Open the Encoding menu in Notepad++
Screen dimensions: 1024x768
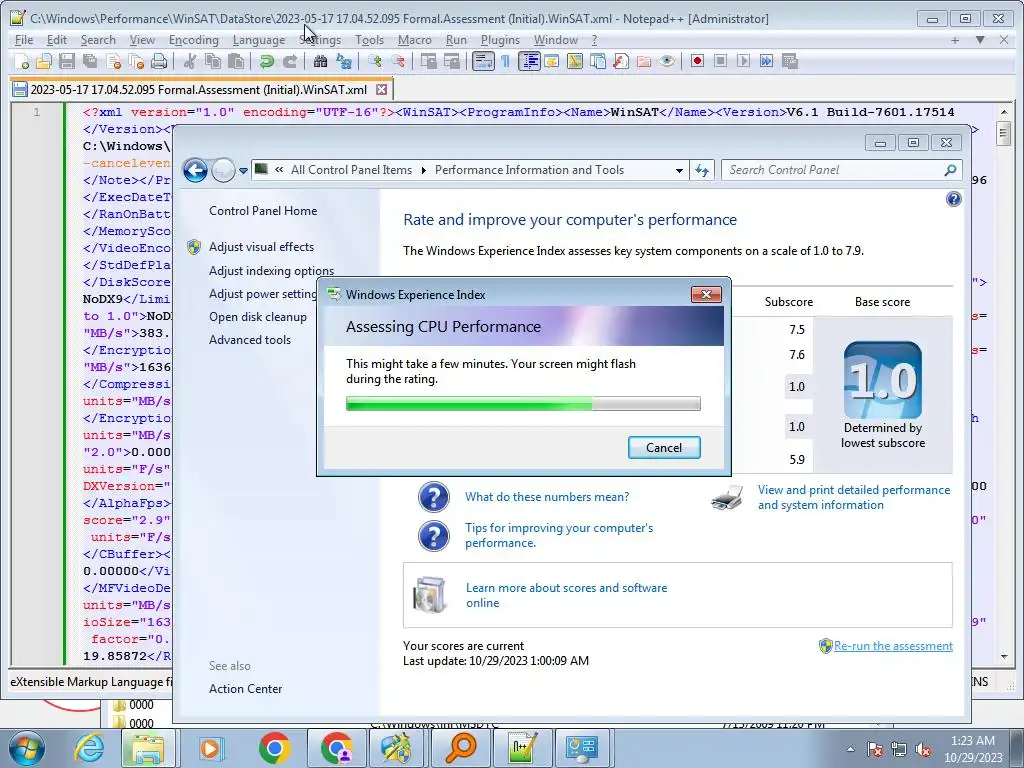193,40
